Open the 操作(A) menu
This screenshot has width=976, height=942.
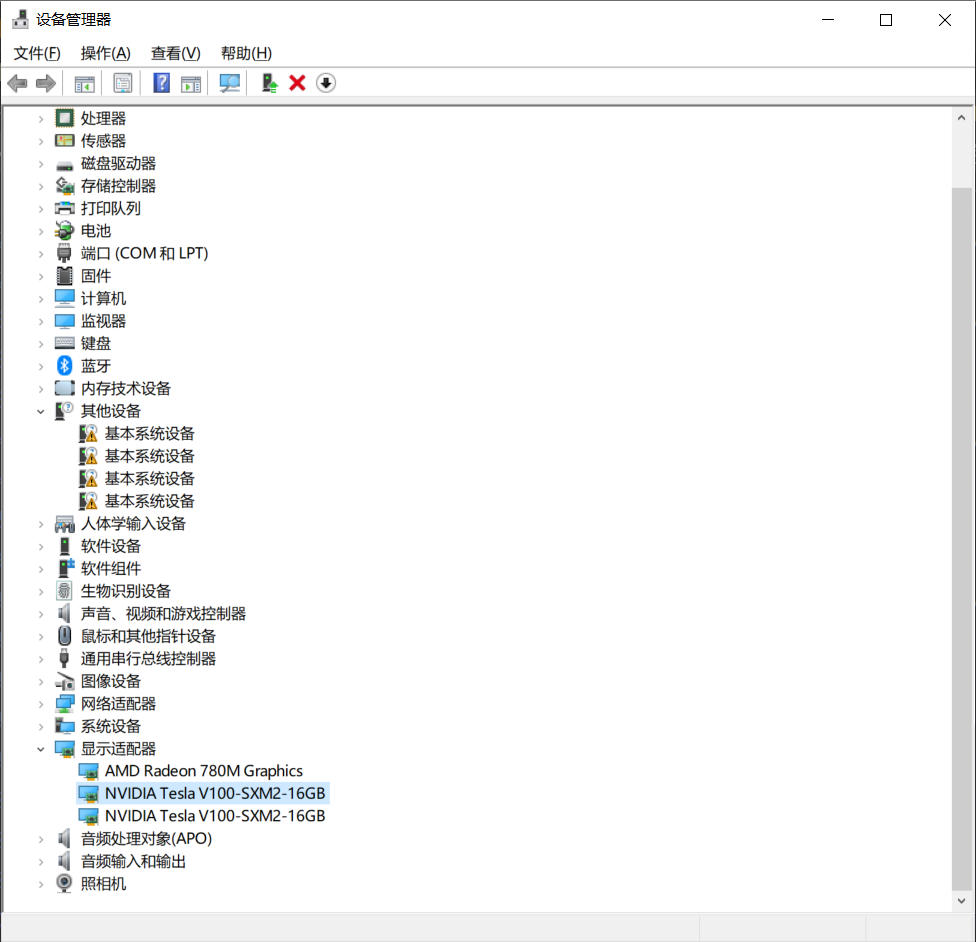105,53
